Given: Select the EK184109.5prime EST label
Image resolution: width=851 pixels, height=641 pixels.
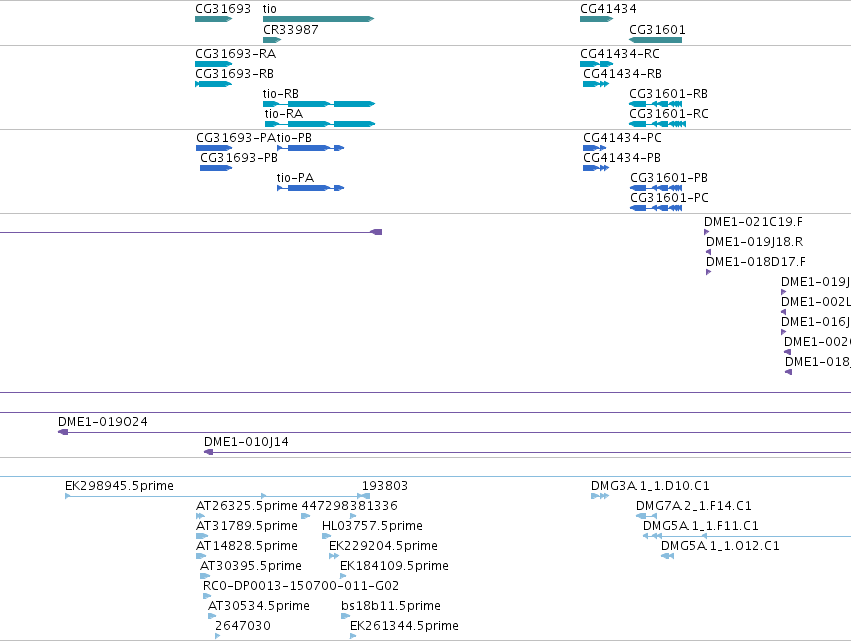Looking at the screenshot, I should click(394, 566).
